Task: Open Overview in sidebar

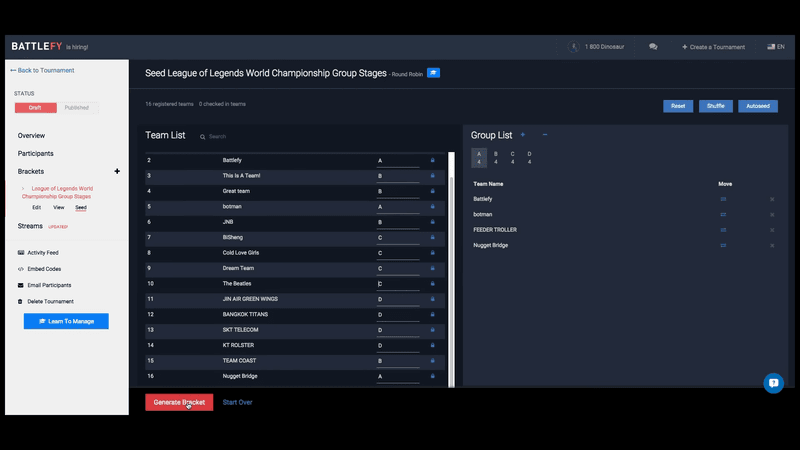Action: [31, 136]
